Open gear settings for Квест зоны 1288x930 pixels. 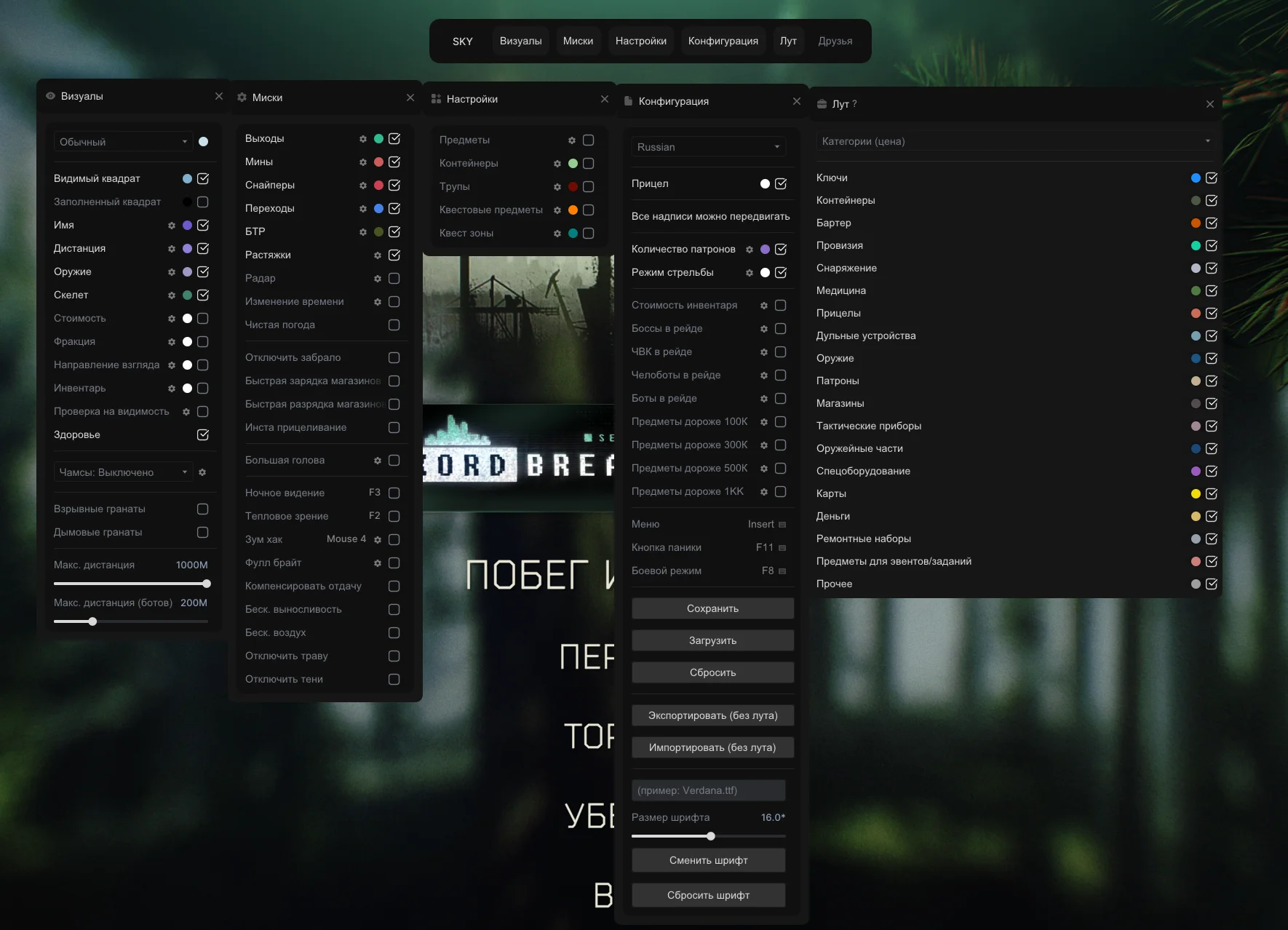[x=557, y=234]
